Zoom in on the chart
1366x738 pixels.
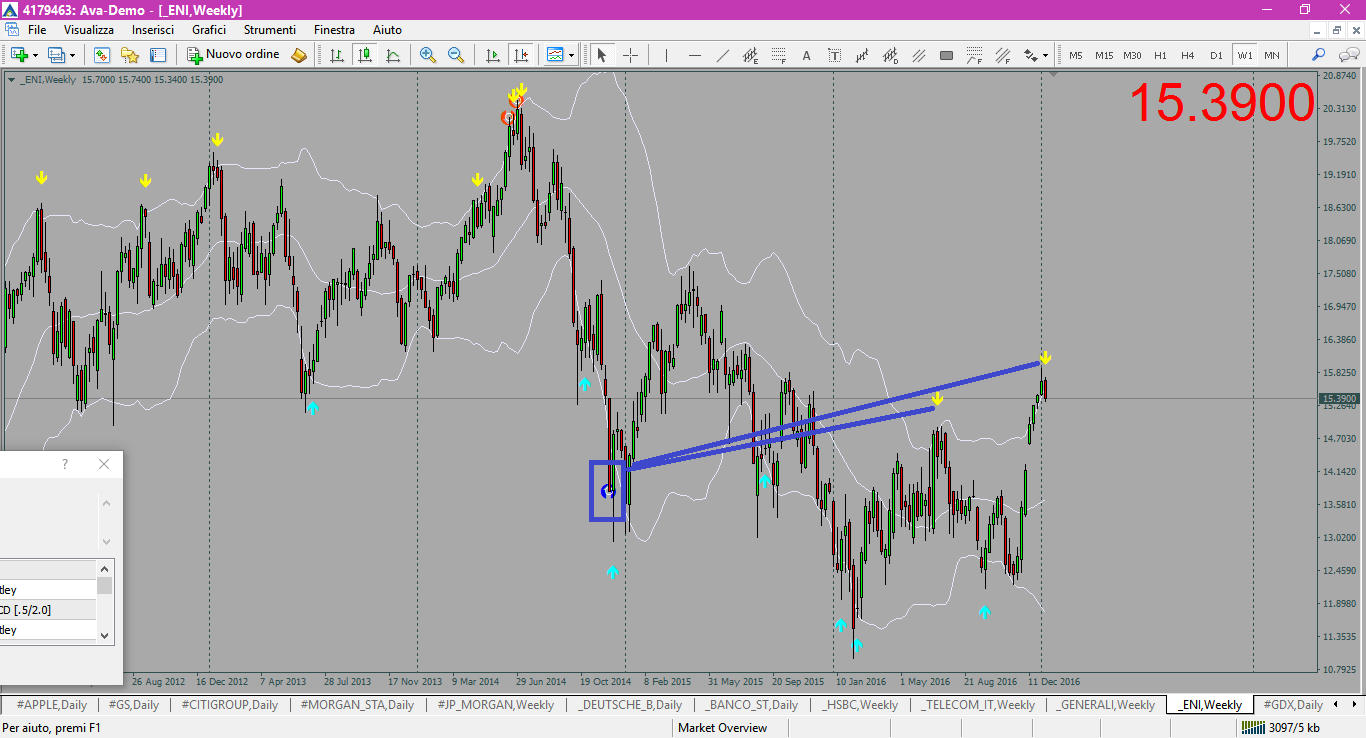coord(428,55)
